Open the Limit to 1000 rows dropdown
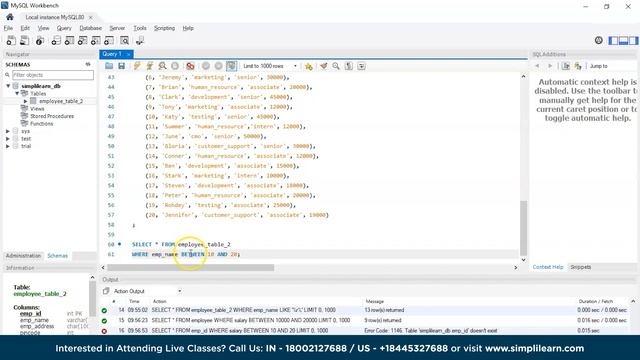Image resolution: width=640 pixels, height=360 pixels. pos(270,66)
